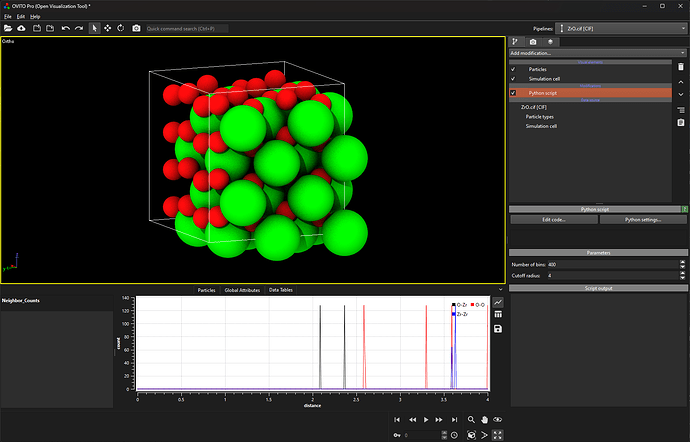The width and height of the screenshot is (690, 442).
Task: Jump to the last animation frame
Action: pyautogui.click(x=454, y=420)
